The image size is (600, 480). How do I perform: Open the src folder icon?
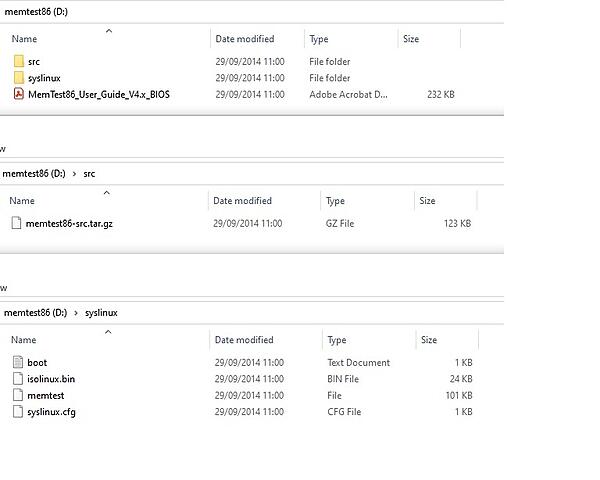18,61
